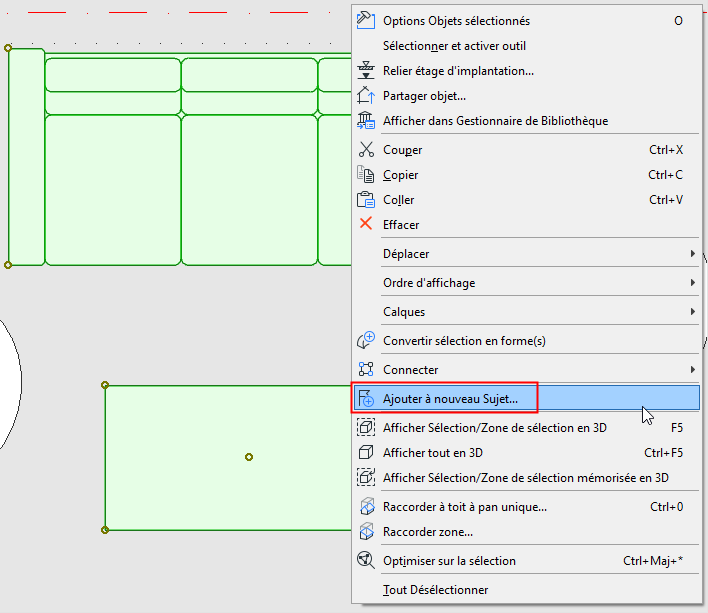This screenshot has width=708, height=613.
Task: Click the red X icon beside Effacer
Action: tap(366, 223)
